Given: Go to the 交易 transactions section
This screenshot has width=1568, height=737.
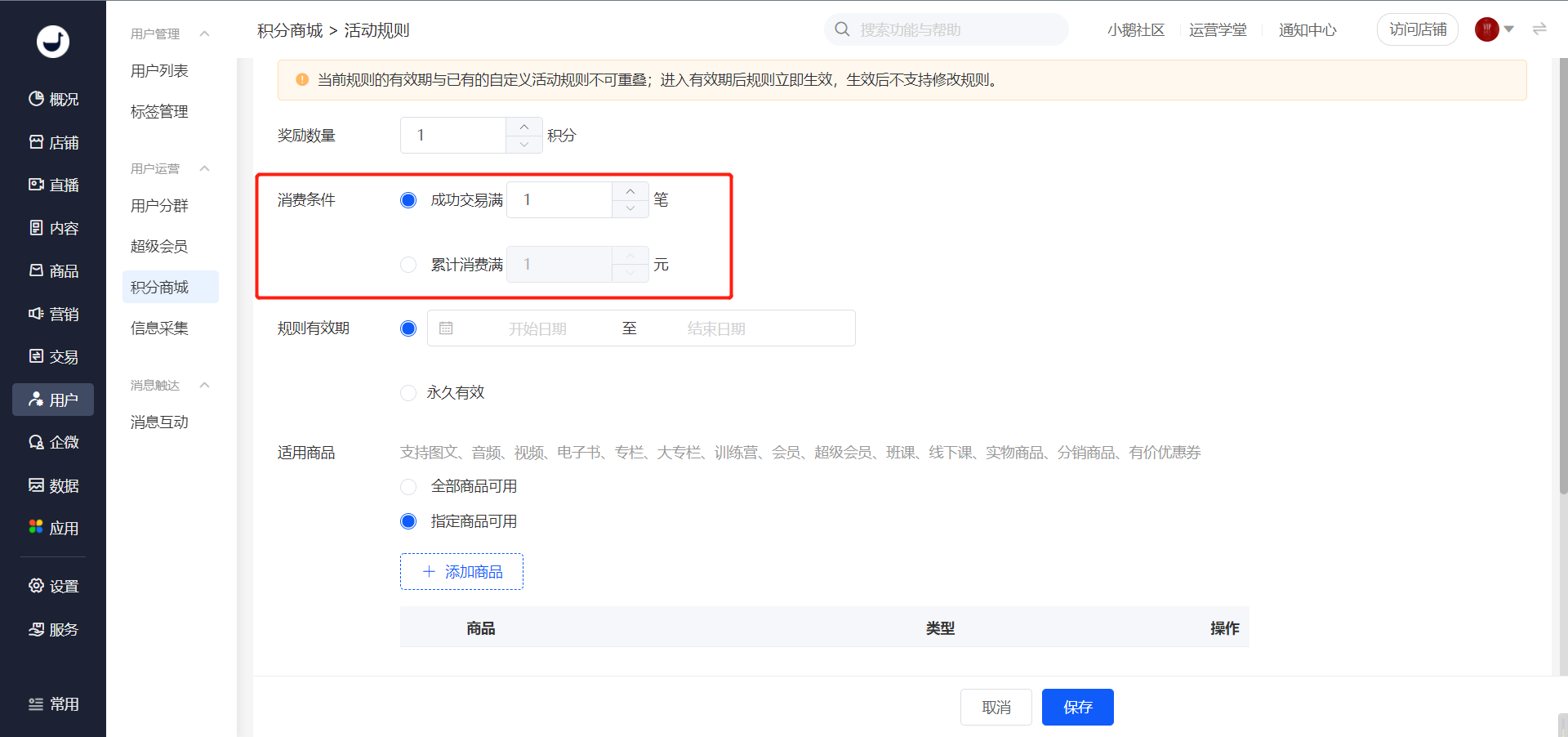Looking at the screenshot, I should [x=53, y=357].
